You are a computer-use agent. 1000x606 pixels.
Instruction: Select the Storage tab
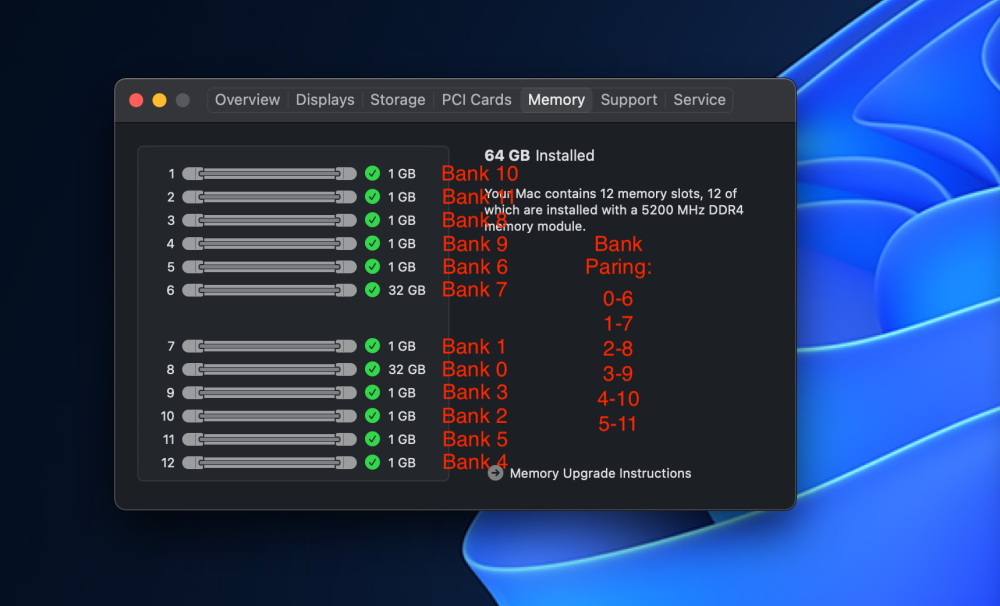click(x=397, y=100)
